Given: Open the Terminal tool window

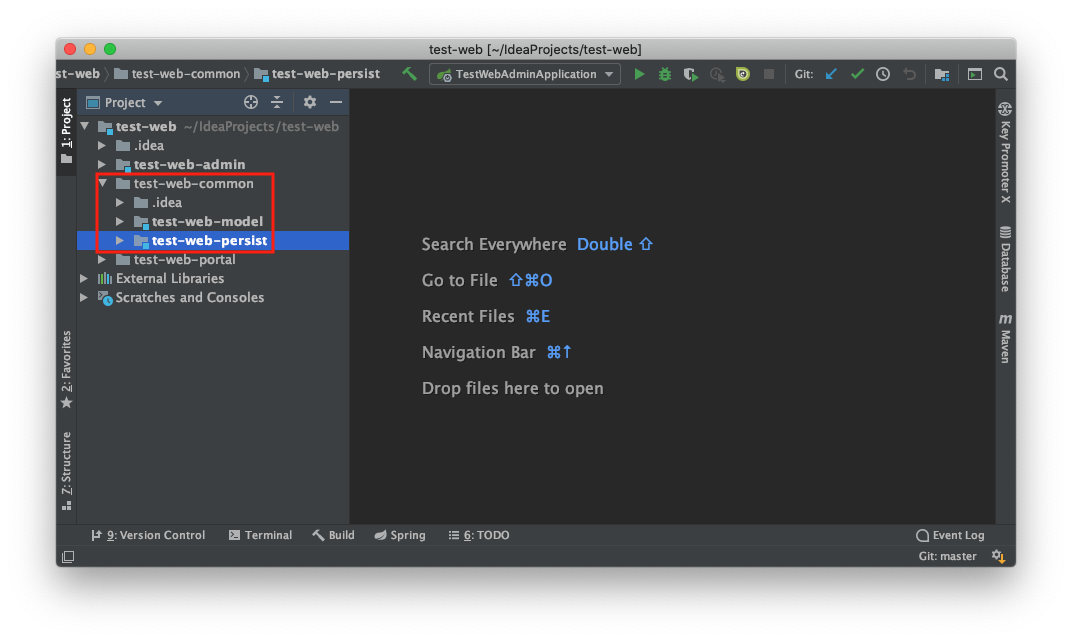Looking at the screenshot, I should click(260, 535).
